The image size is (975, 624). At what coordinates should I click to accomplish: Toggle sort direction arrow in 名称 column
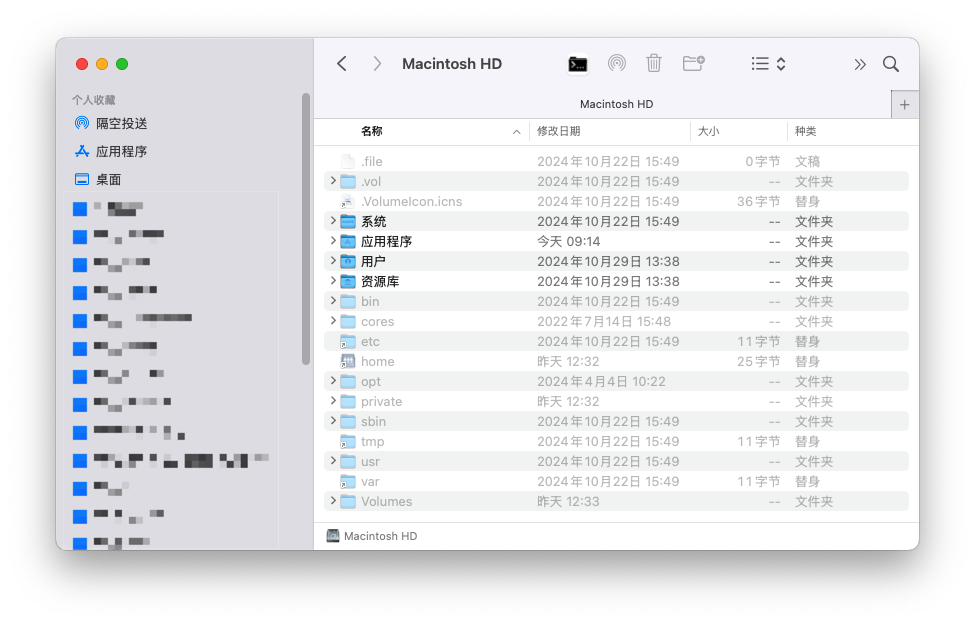[x=516, y=132]
